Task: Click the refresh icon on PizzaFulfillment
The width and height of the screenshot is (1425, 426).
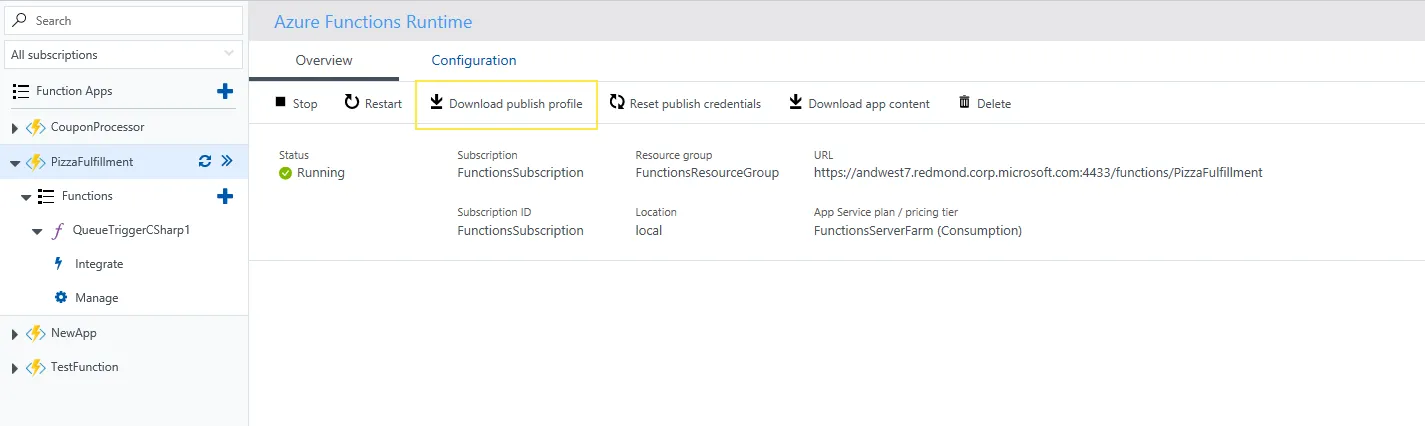Action: click(x=205, y=161)
